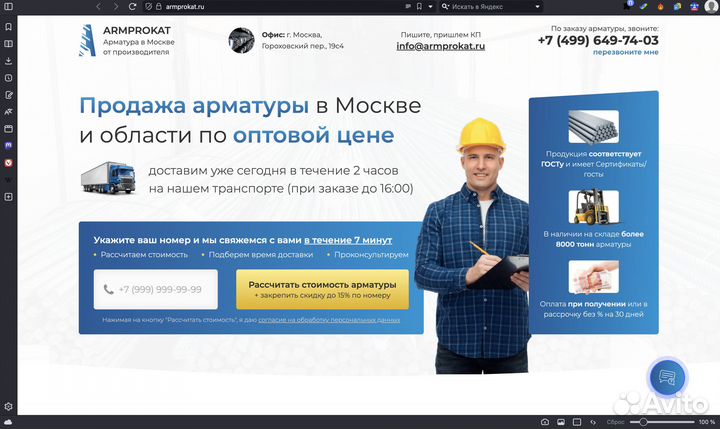Click the capture page icon in the status bar
720x429 pixels.
[x=545, y=422]
